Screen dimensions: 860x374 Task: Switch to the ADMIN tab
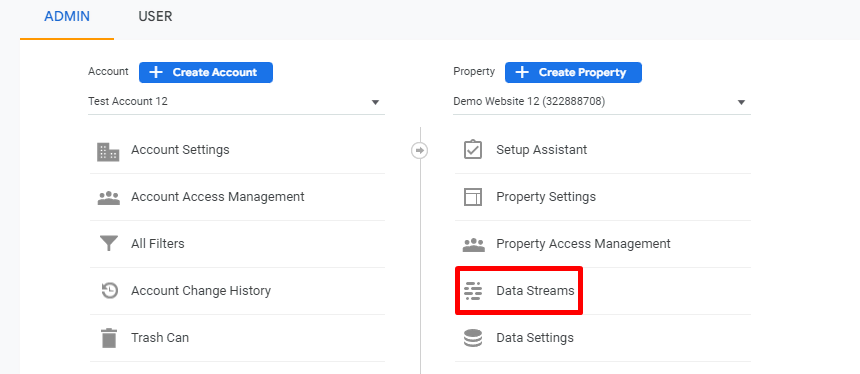[67, 17]
